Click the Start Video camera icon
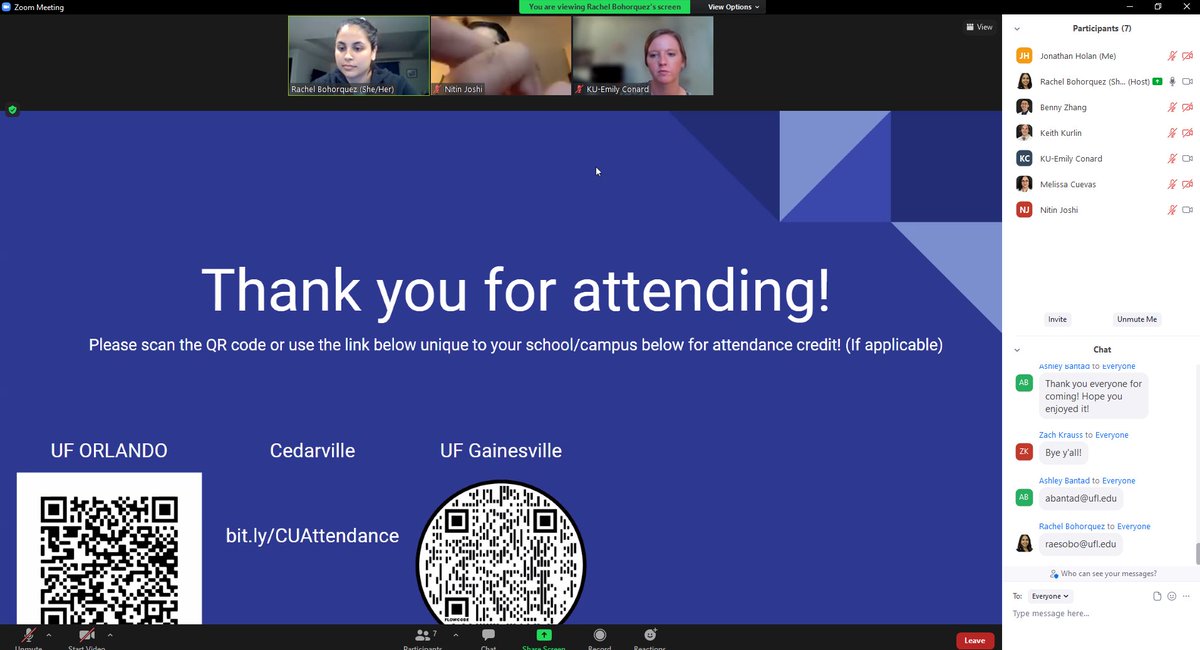 [88, 636]
